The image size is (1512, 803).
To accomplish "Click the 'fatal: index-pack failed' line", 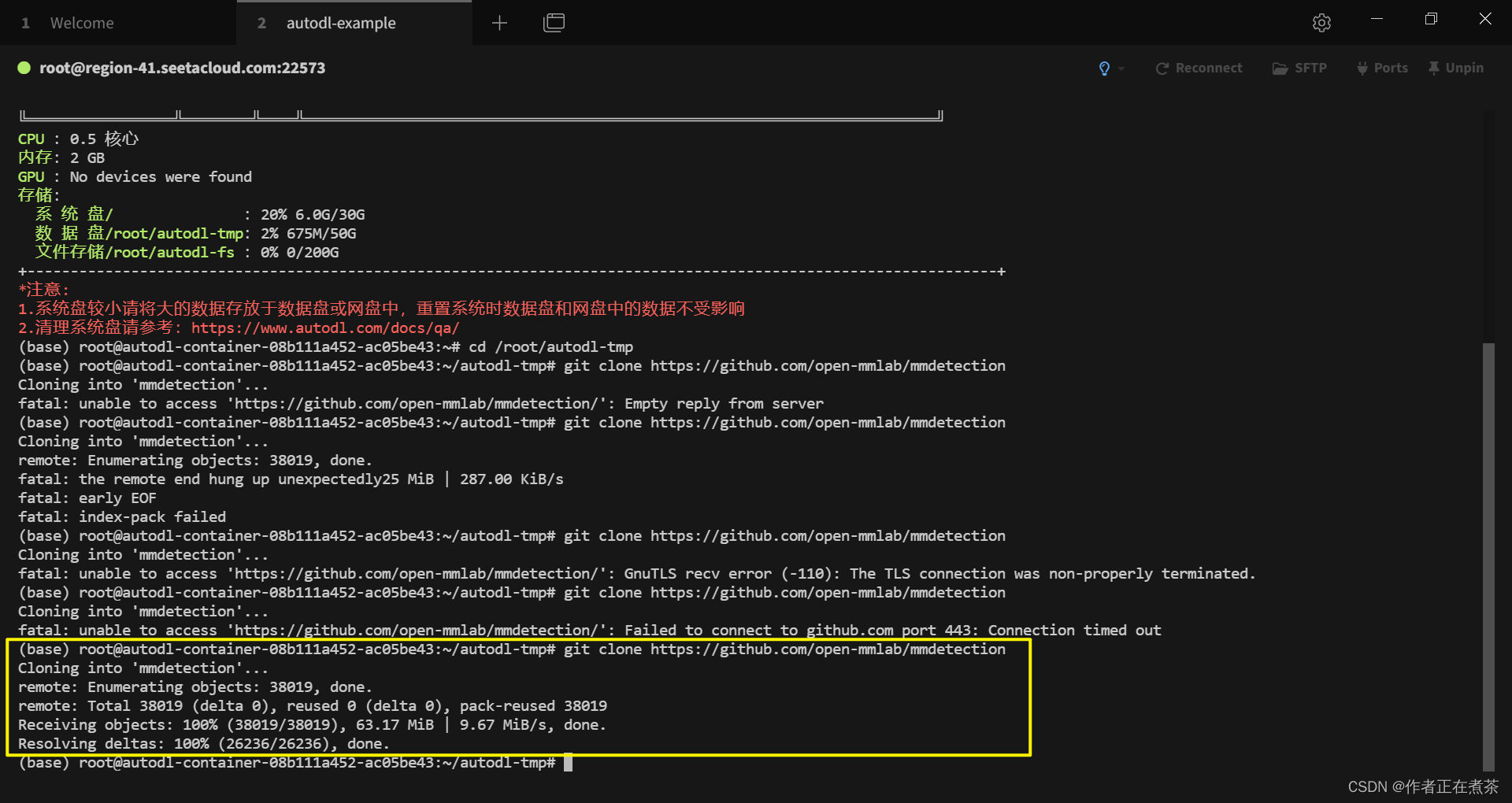I will 122,517.
